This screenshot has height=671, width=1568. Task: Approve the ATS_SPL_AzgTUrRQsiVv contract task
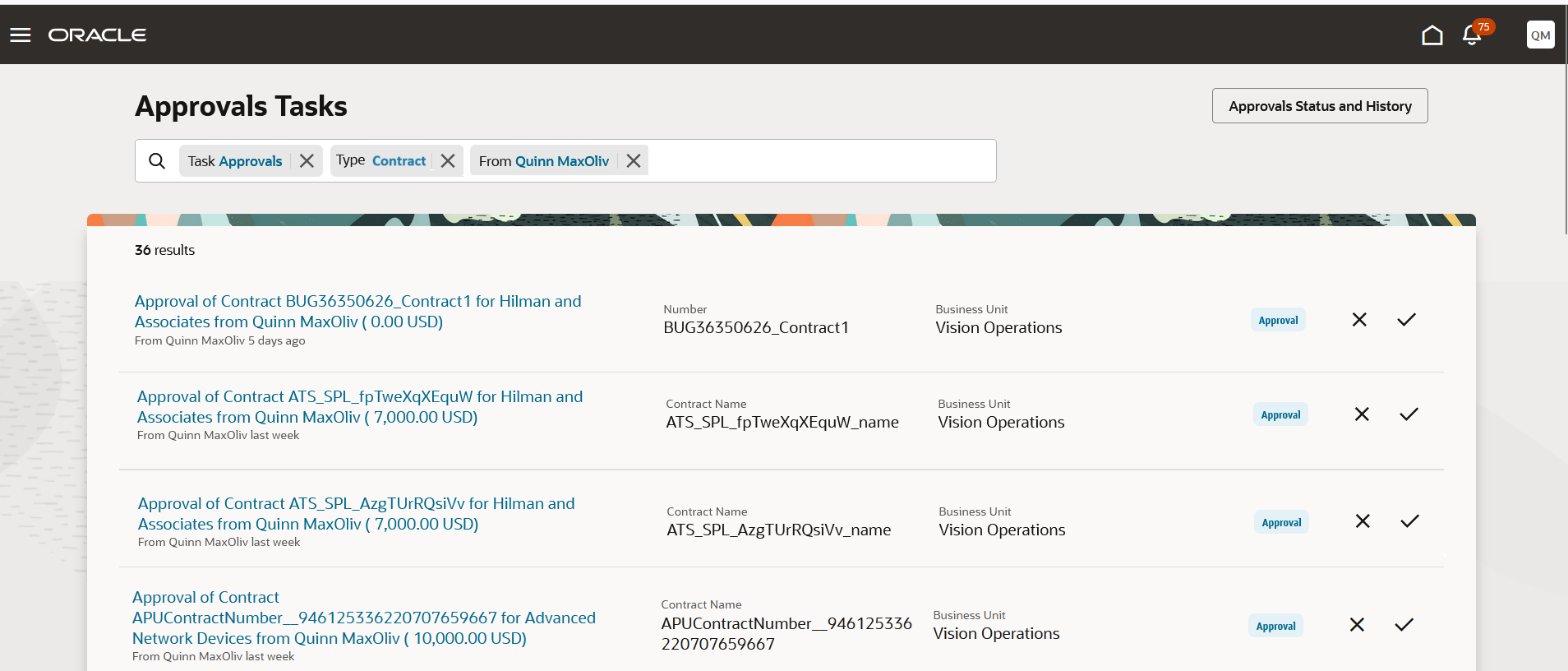tap(1409, 521)
